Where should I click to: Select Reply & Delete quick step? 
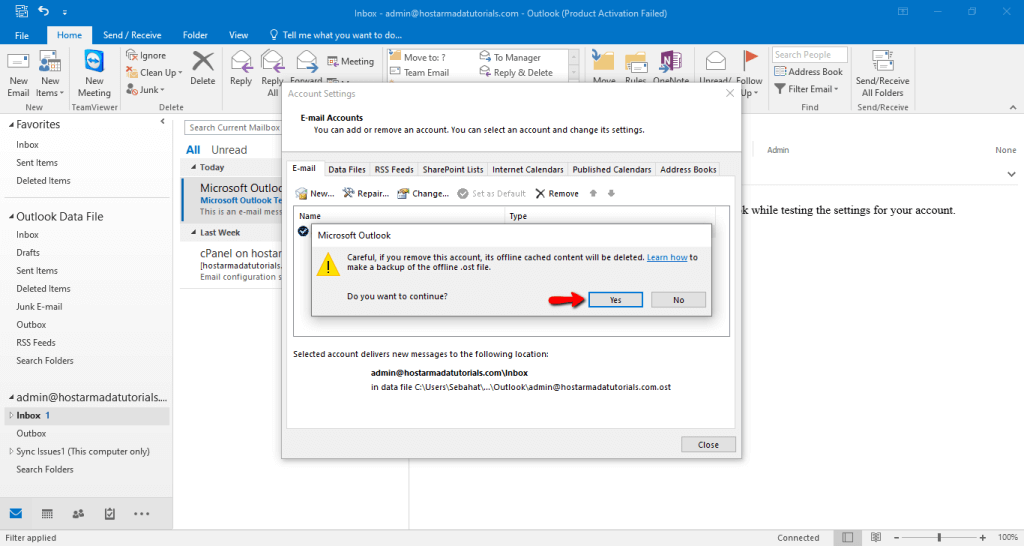point(516,72)
